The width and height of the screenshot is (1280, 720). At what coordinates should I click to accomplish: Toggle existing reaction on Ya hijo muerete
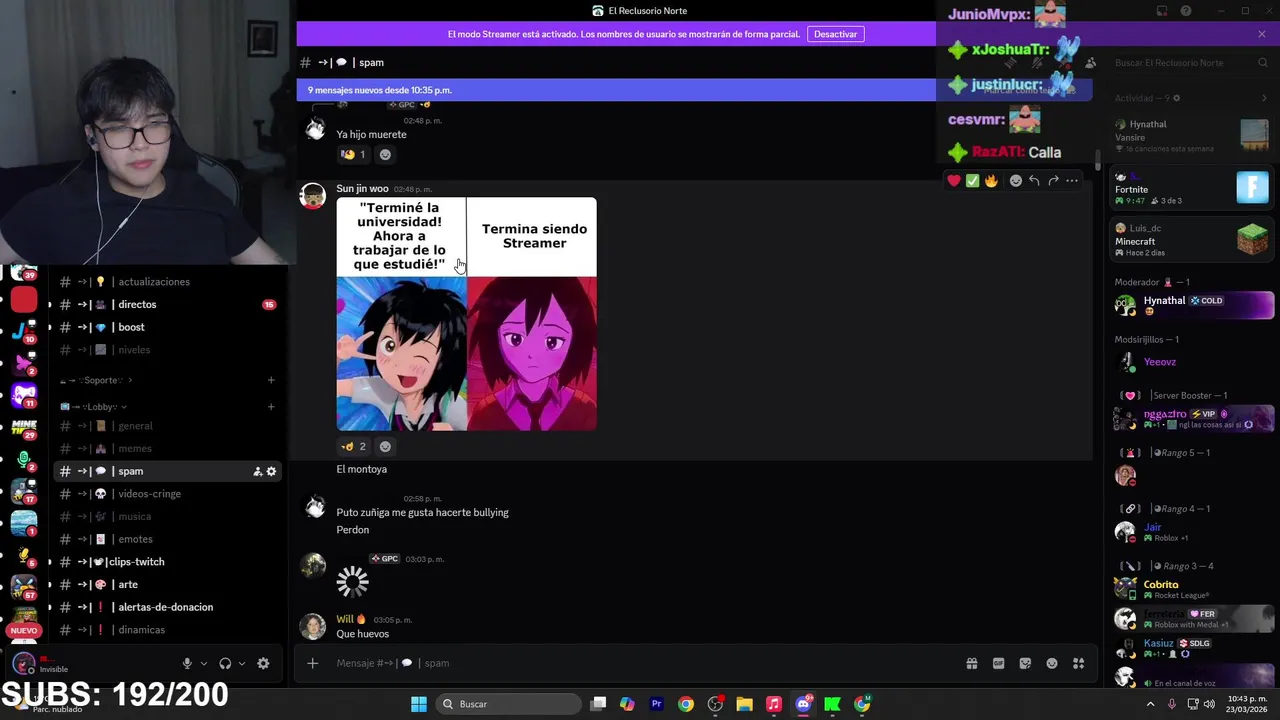(x=353, y=154)
